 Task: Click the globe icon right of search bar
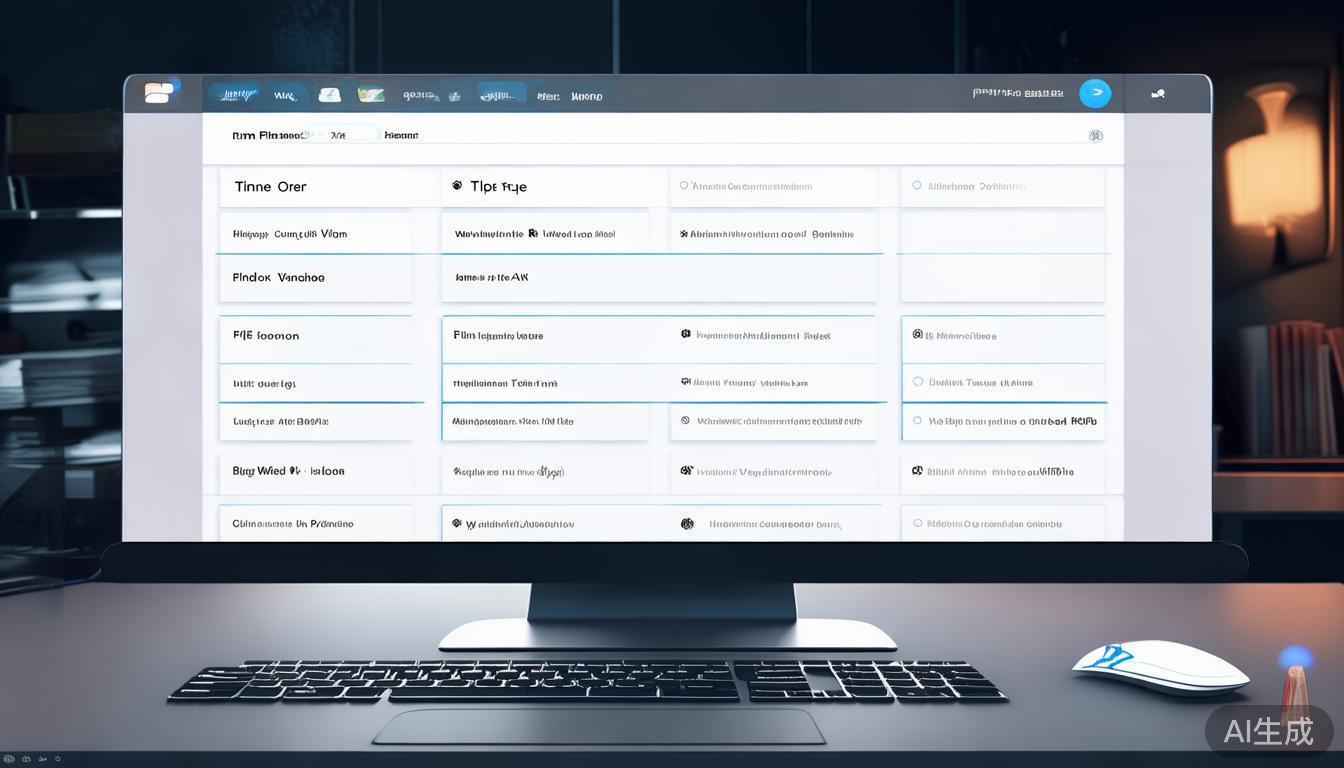1095,135
